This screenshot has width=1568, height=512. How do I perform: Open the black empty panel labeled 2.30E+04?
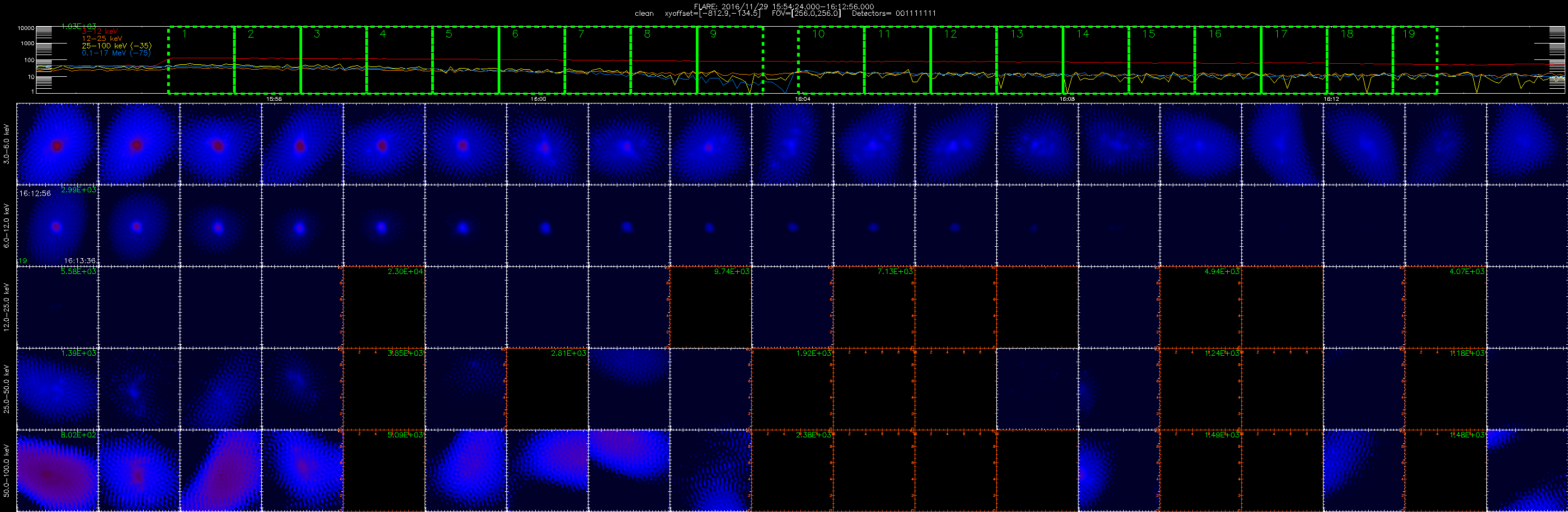(x=384, y=307)
